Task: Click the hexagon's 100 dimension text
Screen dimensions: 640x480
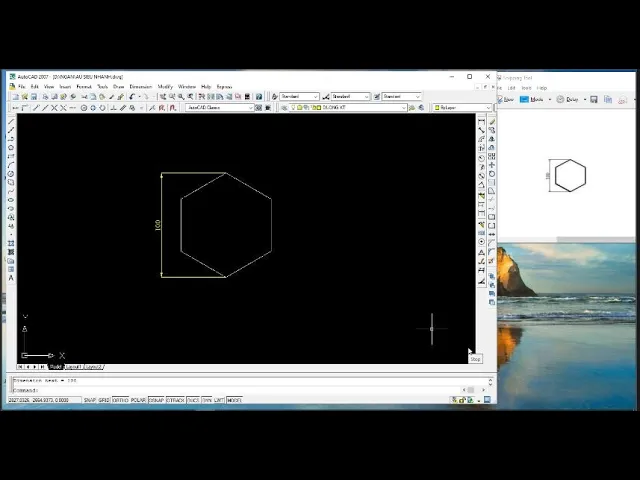Action: point(157,225)
